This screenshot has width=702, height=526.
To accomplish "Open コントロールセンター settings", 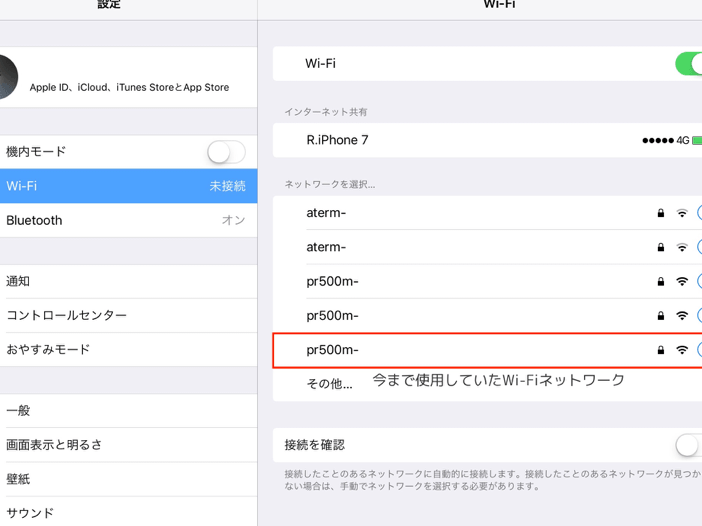I will point(128,315).
